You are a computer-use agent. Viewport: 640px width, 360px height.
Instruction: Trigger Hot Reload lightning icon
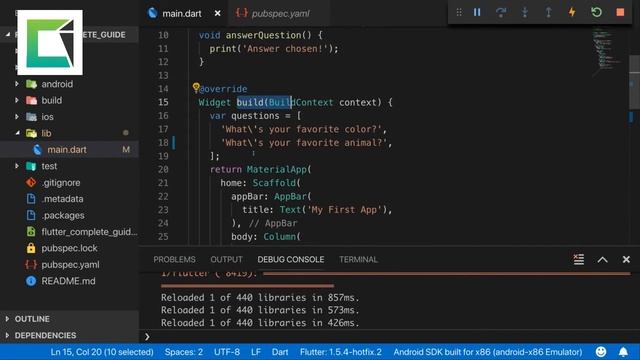pyautogui.click(x=572, y=12)
